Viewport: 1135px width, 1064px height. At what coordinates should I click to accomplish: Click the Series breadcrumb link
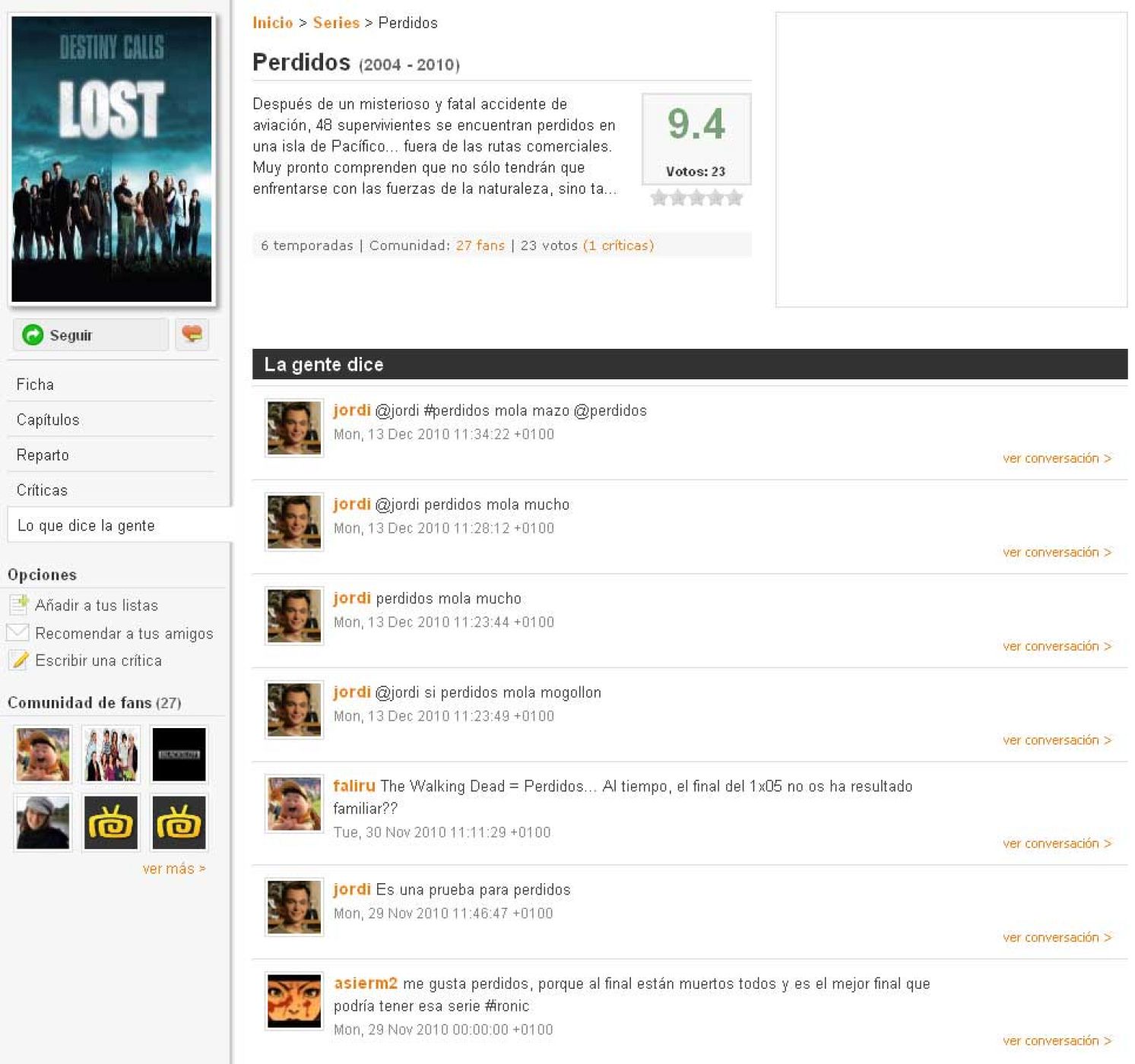[336, 23]
